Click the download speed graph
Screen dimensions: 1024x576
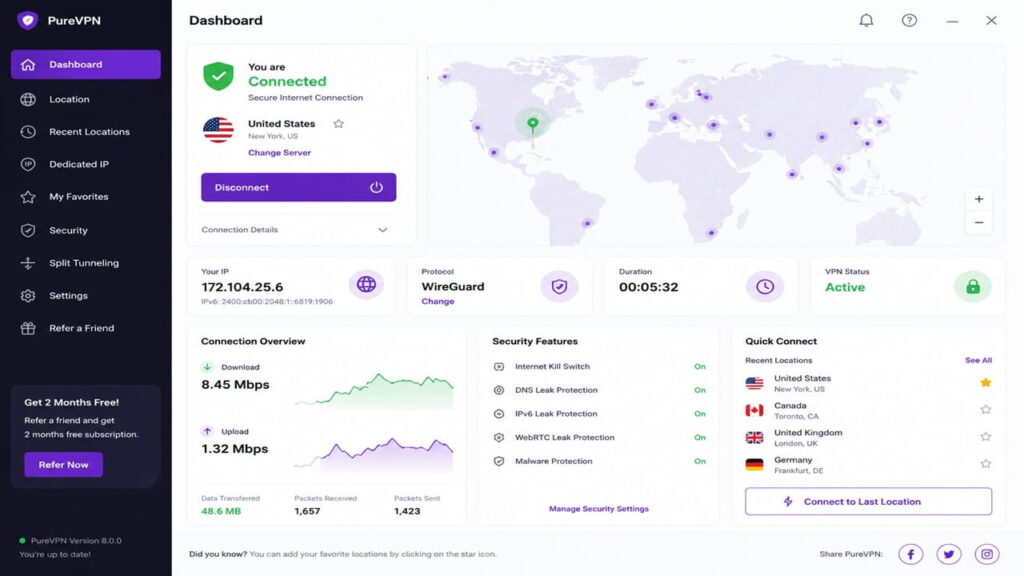(374, 391)
